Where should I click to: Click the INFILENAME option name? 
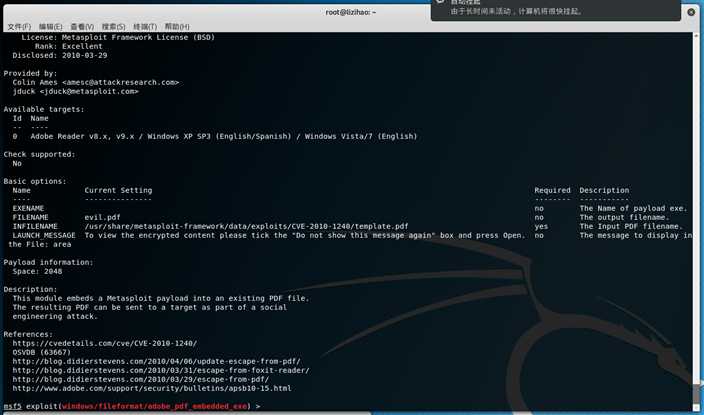[35, 226]
